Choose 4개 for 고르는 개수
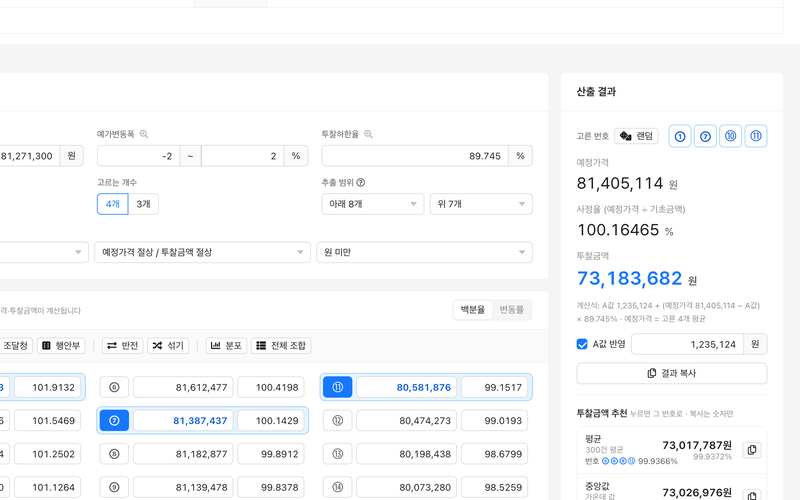The image size is (800, 500). 113,204
